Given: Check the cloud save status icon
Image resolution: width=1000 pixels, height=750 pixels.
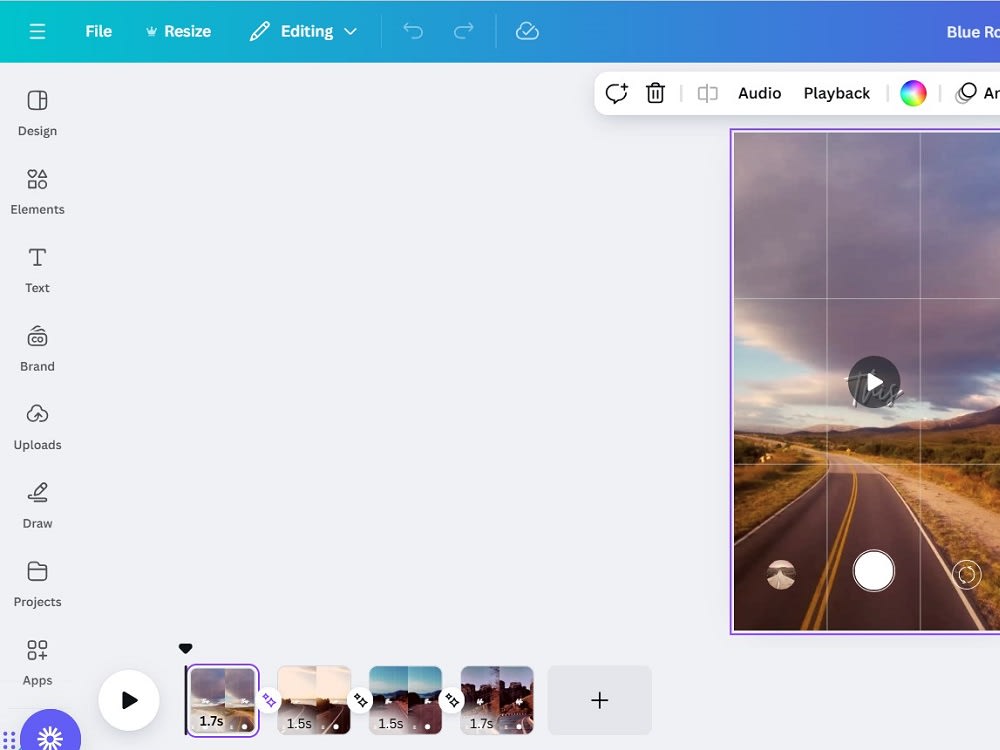Looking at the screenshot, I should 527,31.
